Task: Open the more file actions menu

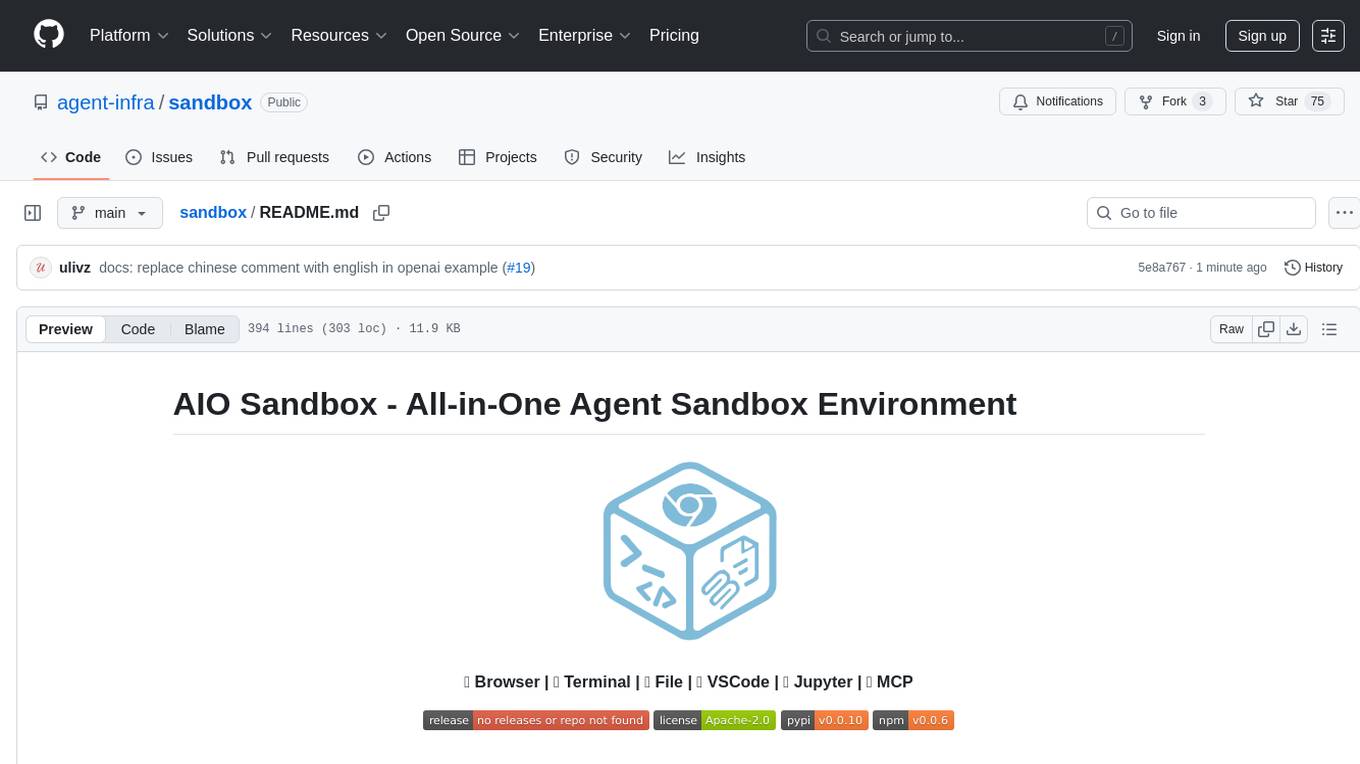Action: (1345, 213)
